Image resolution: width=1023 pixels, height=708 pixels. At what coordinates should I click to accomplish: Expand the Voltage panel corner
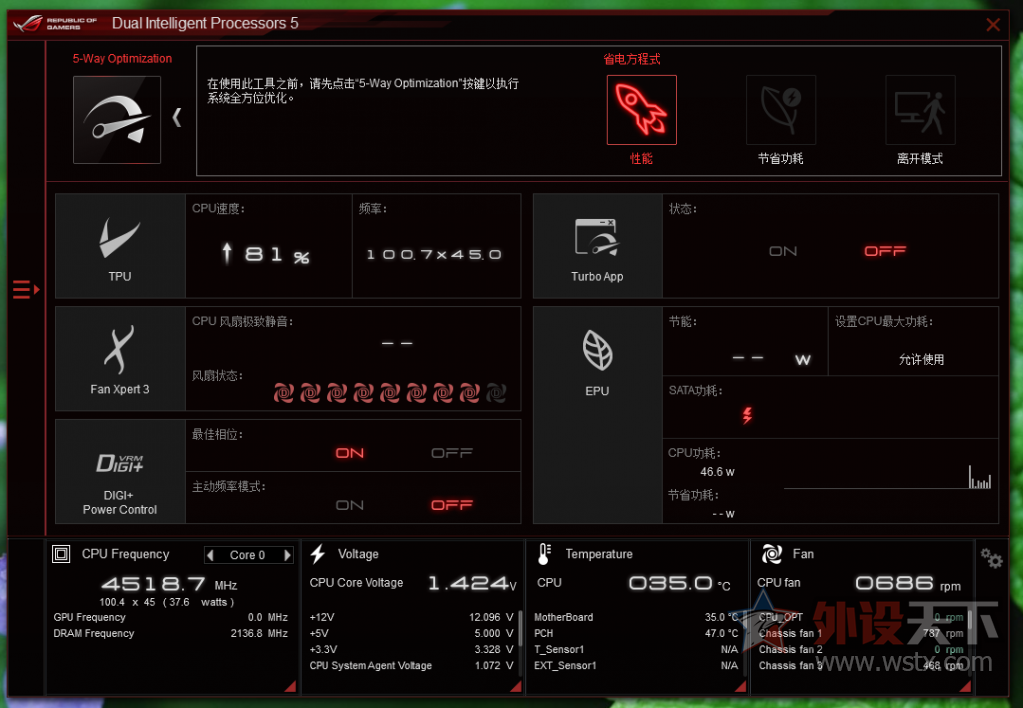pos(516,686)
